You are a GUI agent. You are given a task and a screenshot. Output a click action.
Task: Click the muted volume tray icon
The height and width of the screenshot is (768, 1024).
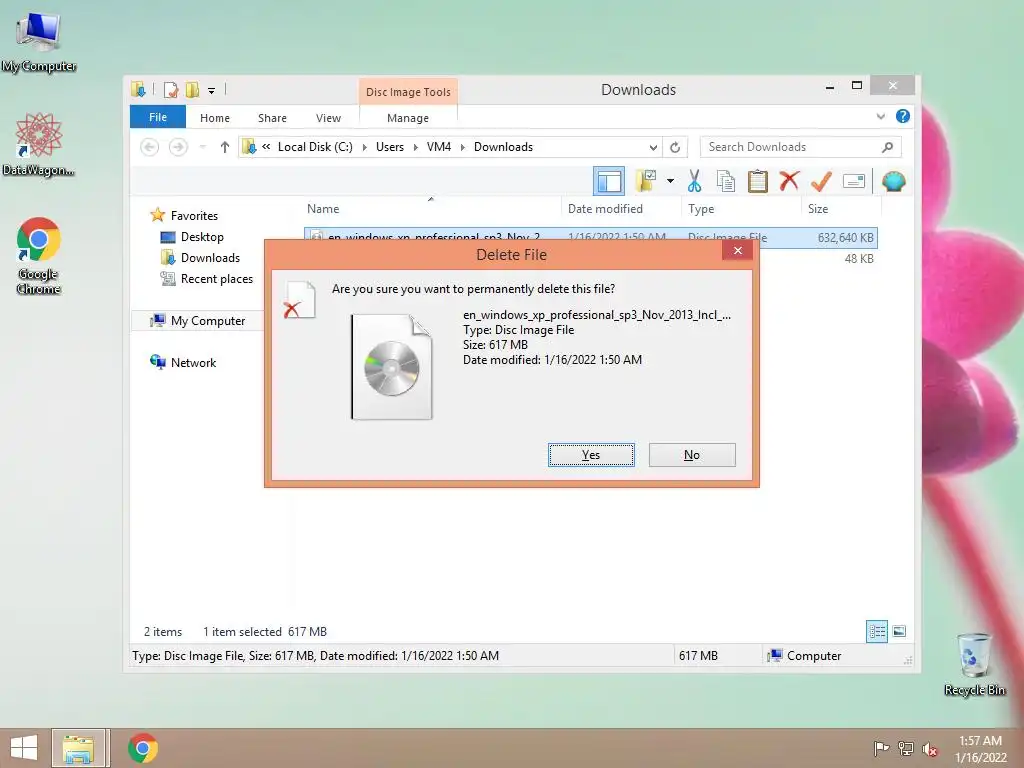coord(930,749)
